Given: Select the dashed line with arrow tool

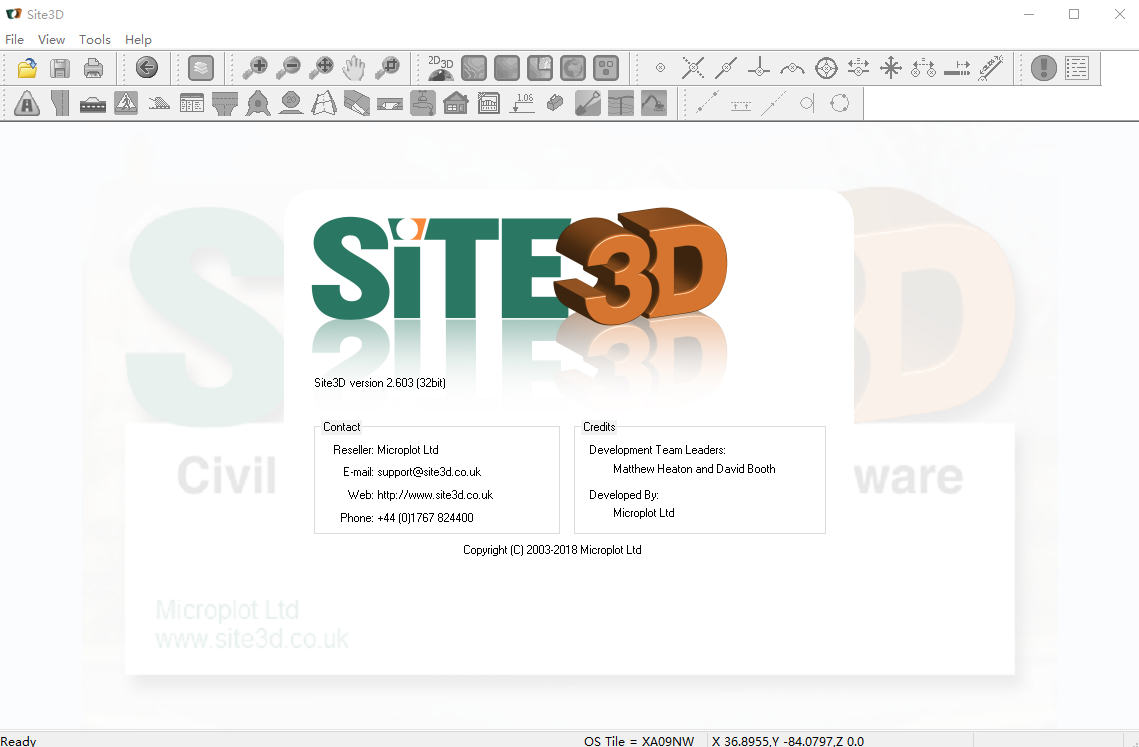Looking at the screenshot, I should [774, 104].
